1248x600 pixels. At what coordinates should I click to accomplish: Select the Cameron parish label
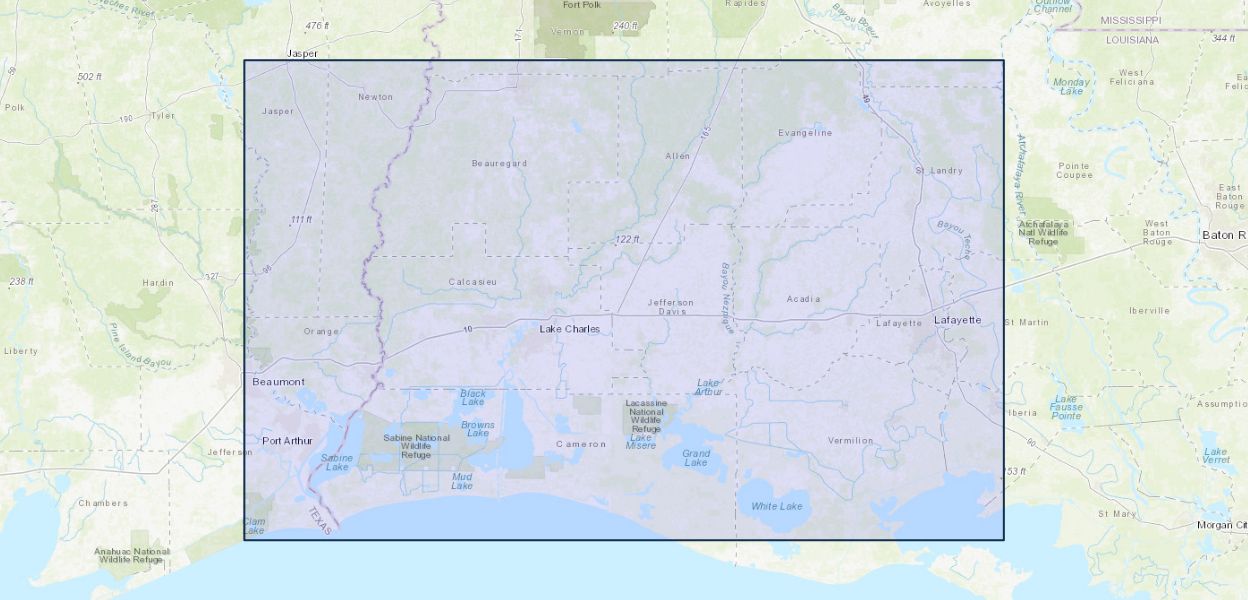tap(581, 444)
